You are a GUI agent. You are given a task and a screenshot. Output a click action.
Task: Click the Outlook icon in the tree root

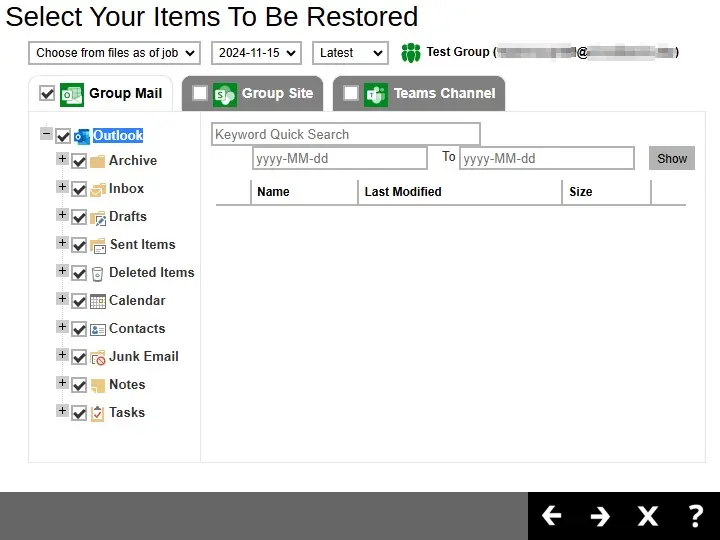click(x=82, y=136)
